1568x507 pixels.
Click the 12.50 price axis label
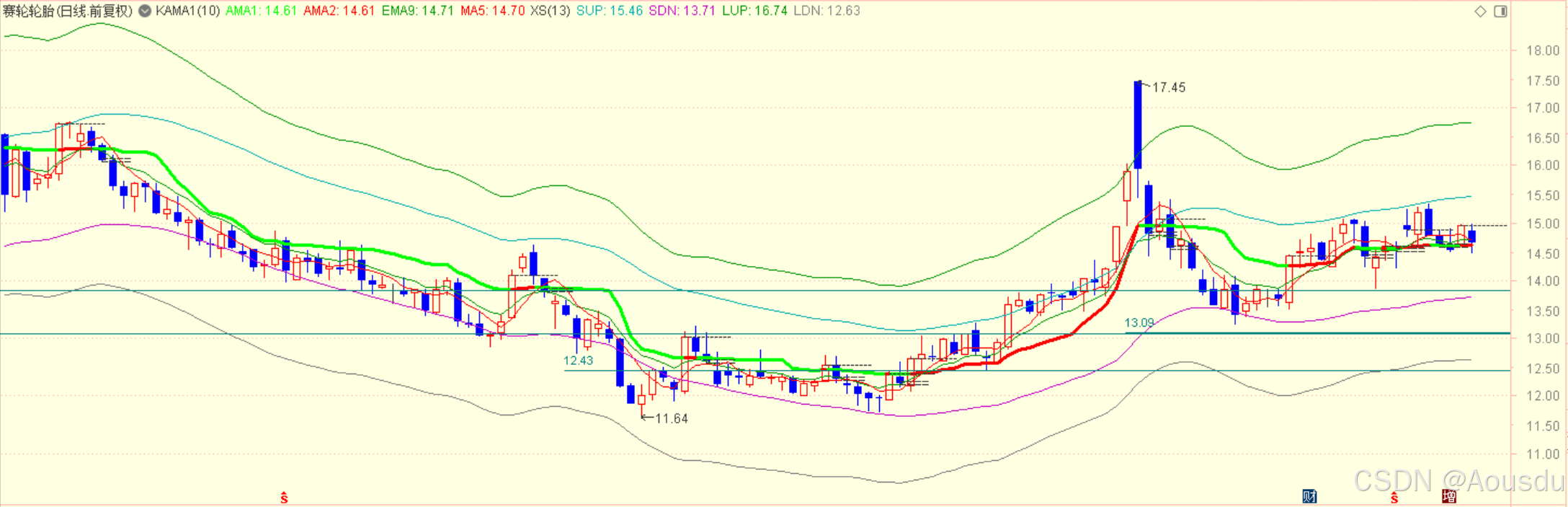[1543, 369]
